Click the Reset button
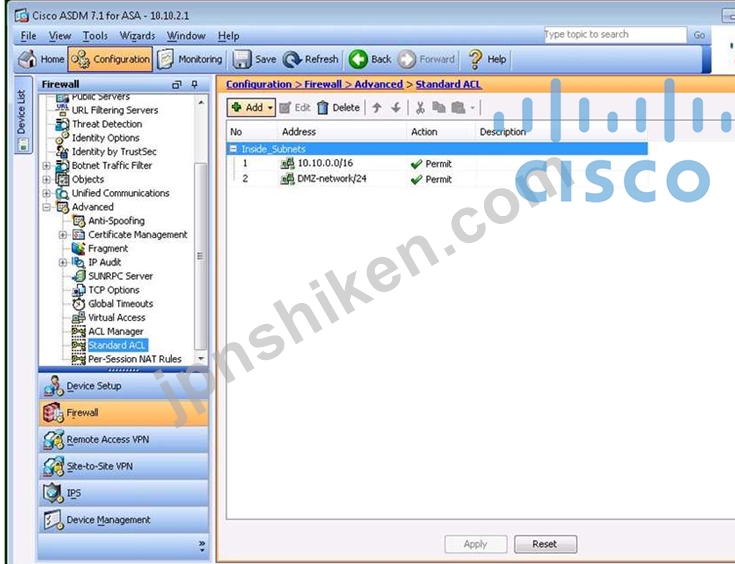This screenshot has width=735, height=564. pyautogui.click(x=546, y=544)
